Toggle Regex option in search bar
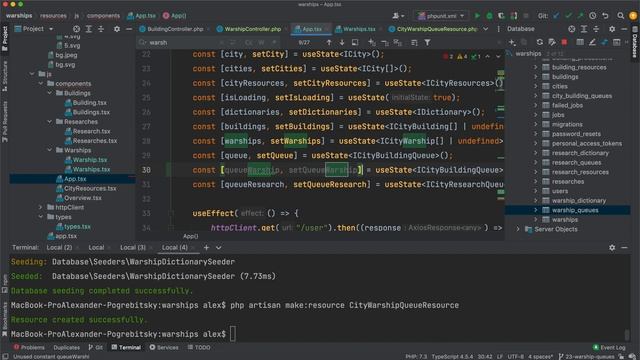640x360 pixels. click(275, 42)
